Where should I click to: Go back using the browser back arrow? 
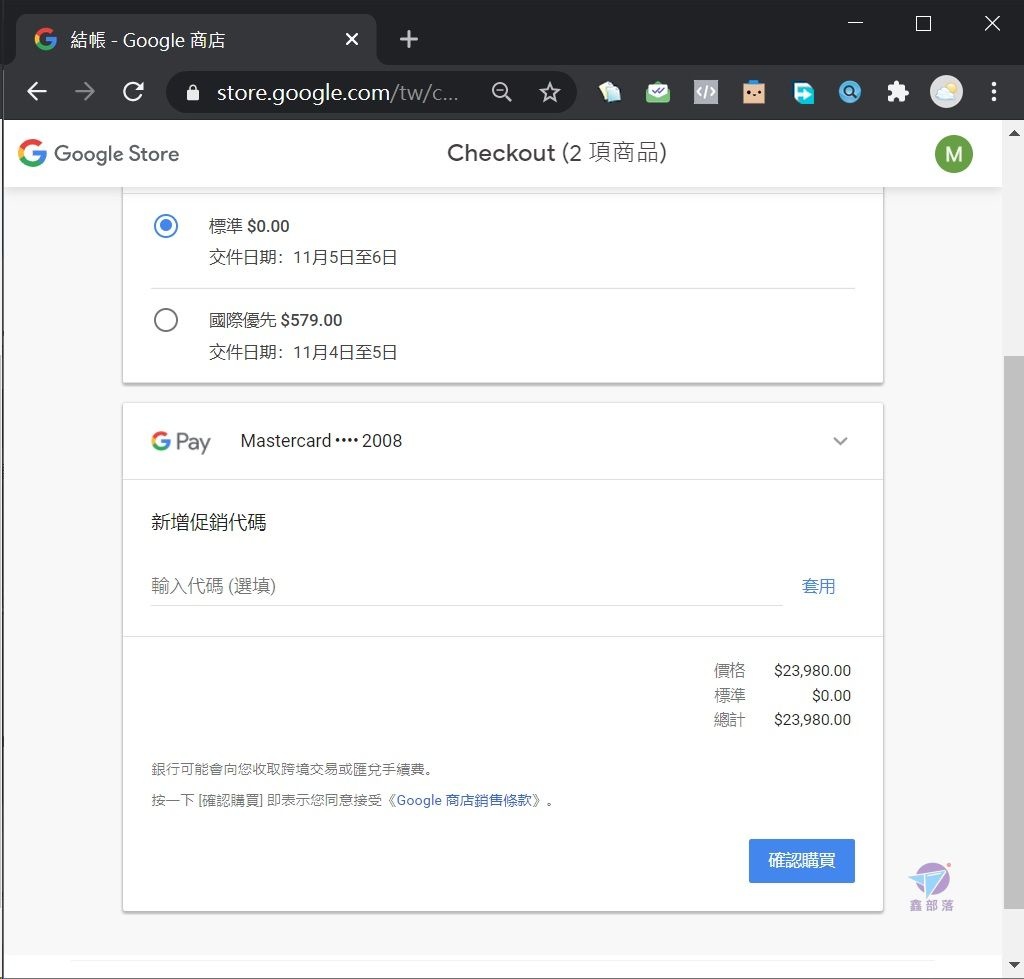(37, 91)
